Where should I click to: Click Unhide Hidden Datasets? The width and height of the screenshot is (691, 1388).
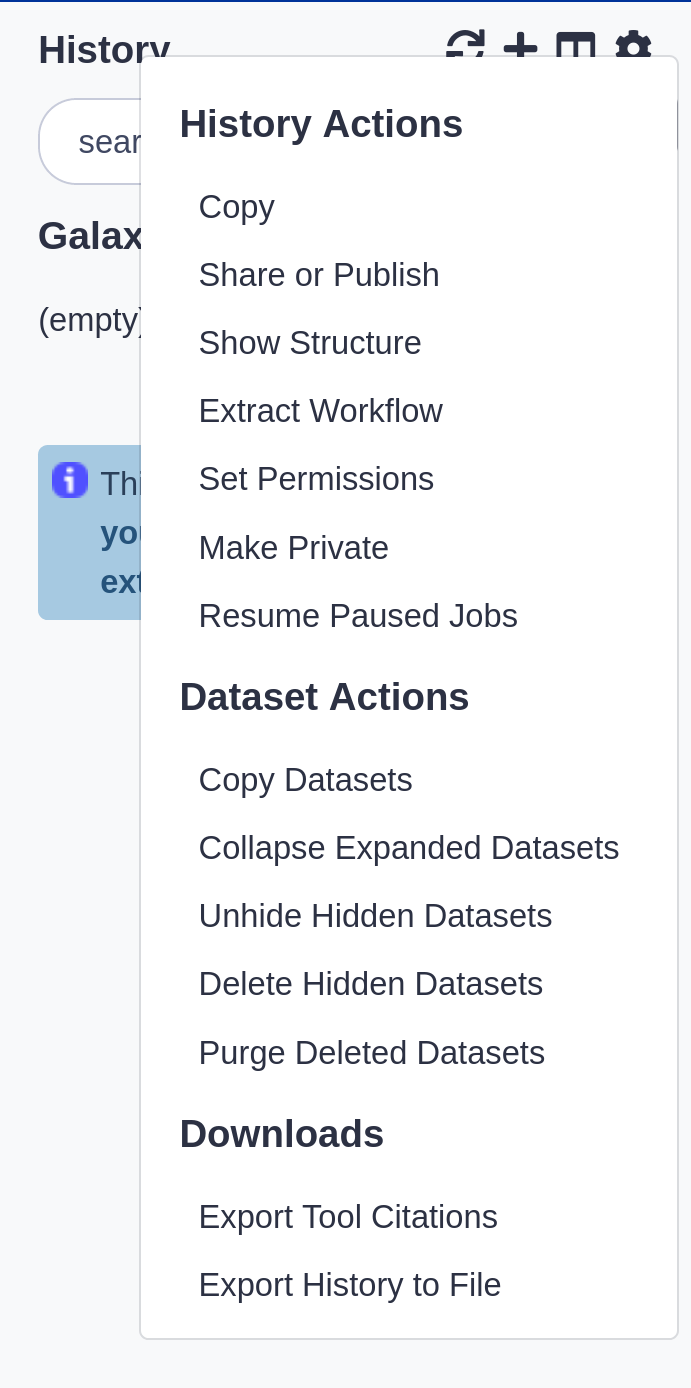point(376,916)
